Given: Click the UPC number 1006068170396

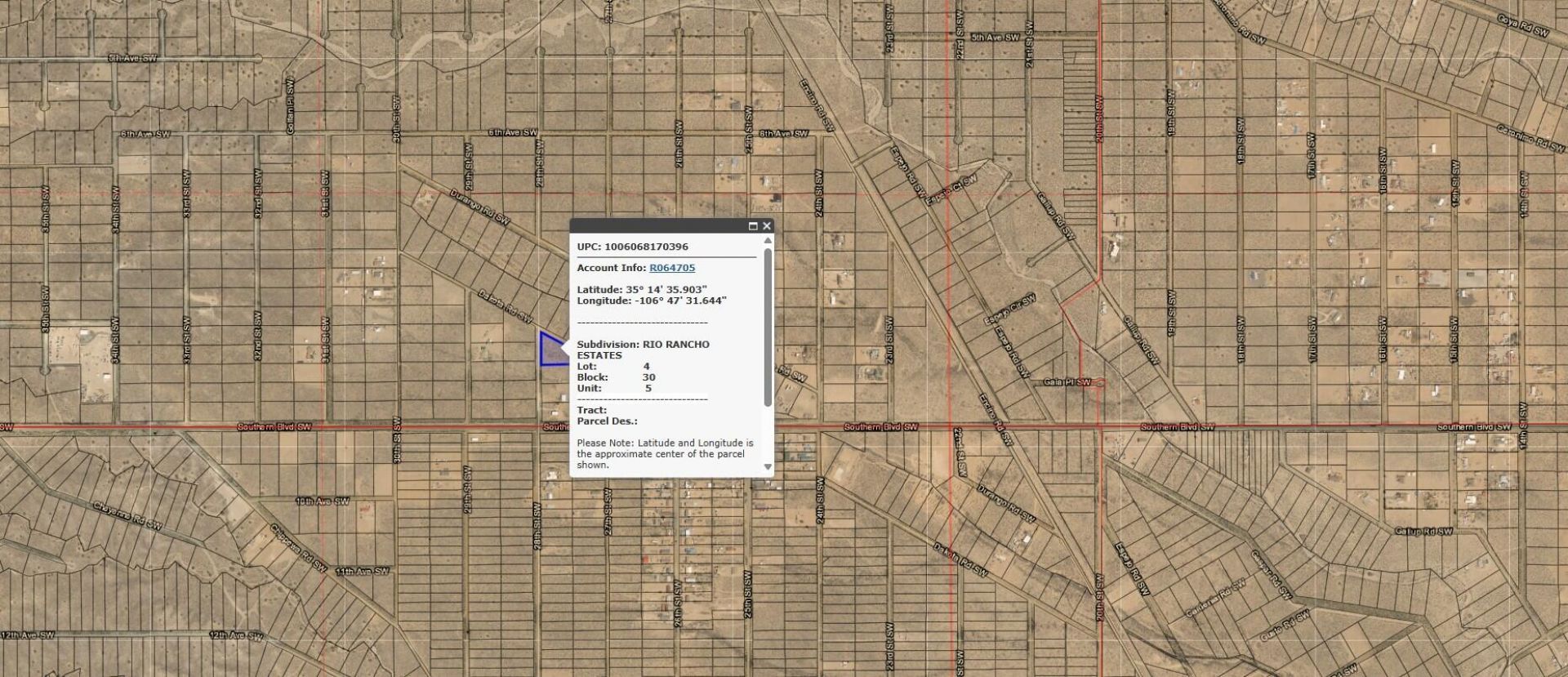Looking at the screenshot, I should (646, 247).
